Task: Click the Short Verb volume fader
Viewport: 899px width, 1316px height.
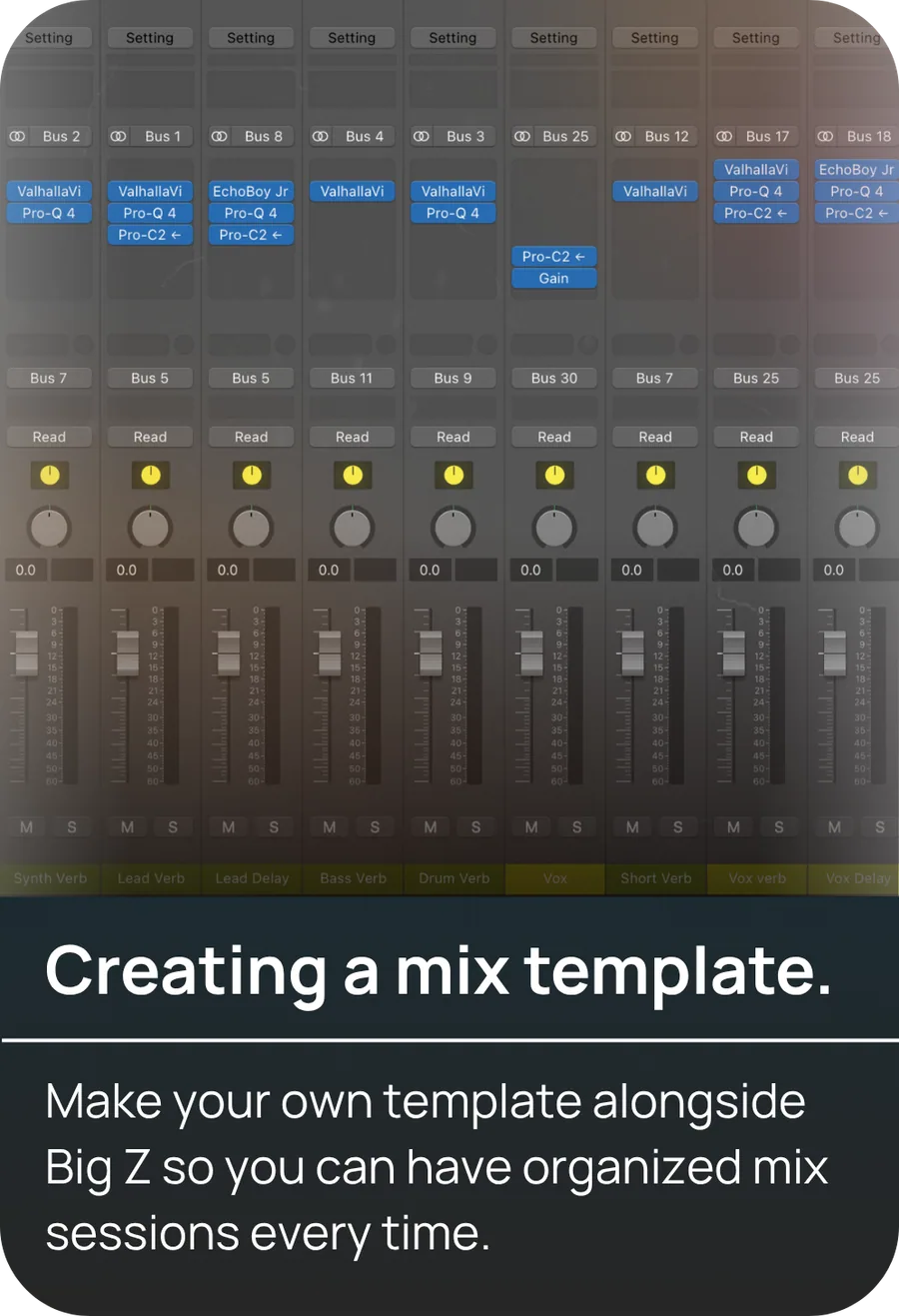Action: 632,653
